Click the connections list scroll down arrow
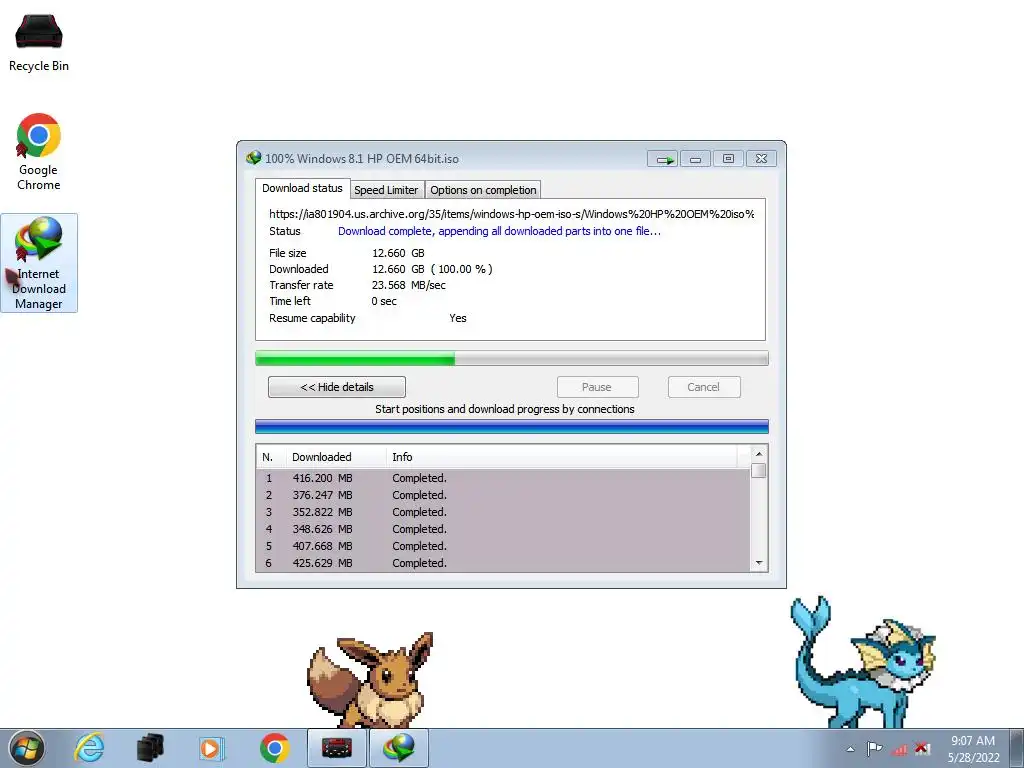The height and width of the screenshot is (768, 1024). [x=758, y=563]
